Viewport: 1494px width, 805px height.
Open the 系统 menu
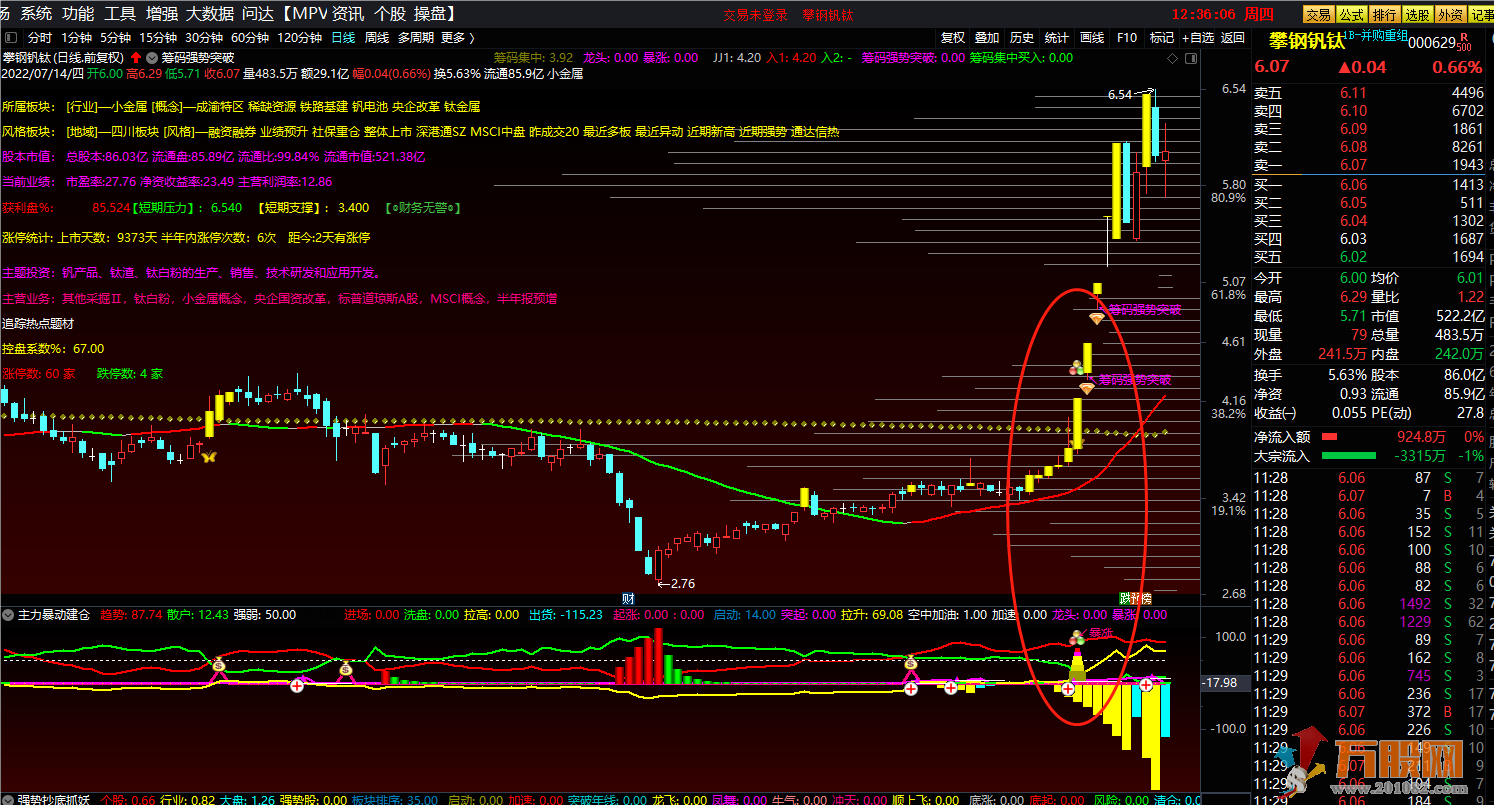click(x=36, y=14)
